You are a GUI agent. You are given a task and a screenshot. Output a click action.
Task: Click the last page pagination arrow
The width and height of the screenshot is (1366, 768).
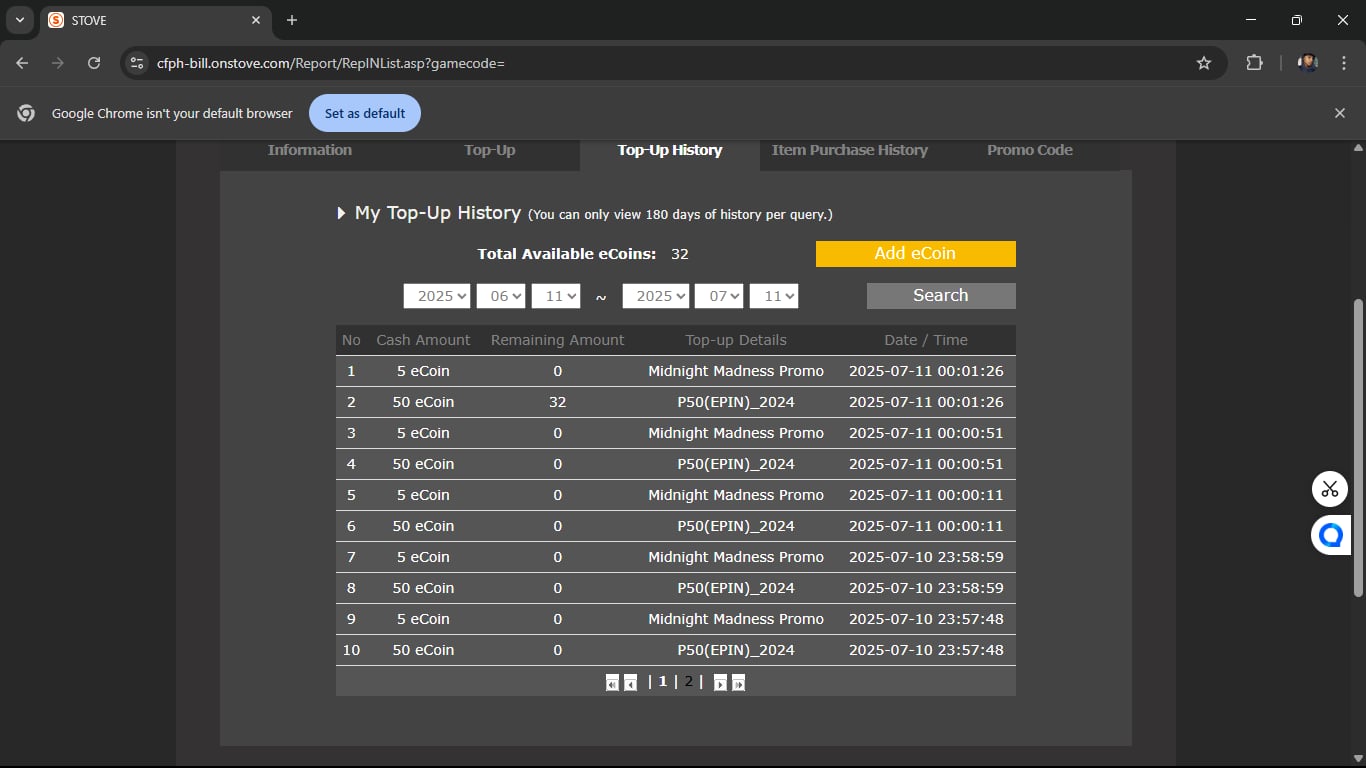[738, 683]
